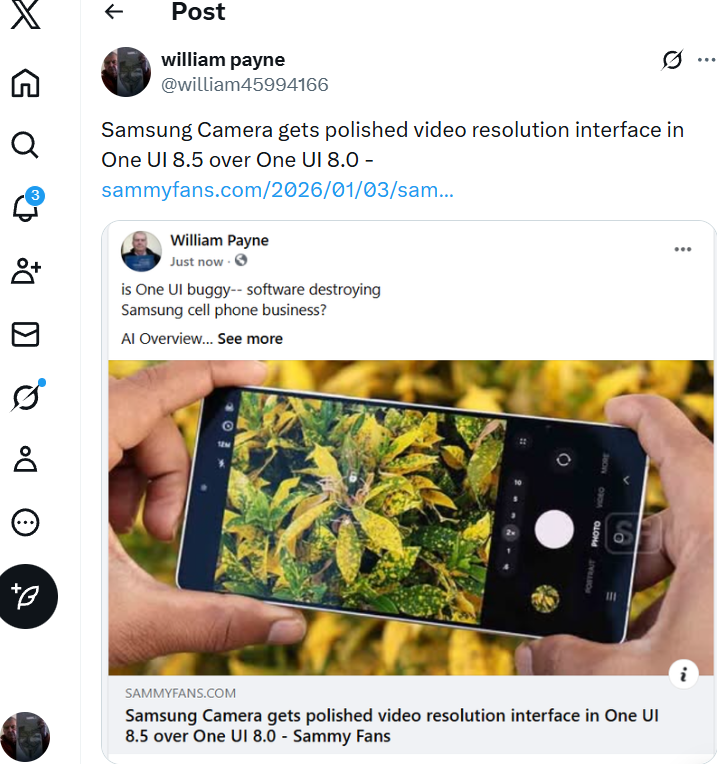
Task: Open Direct Messages envelope icon
Action: point(26,334)
